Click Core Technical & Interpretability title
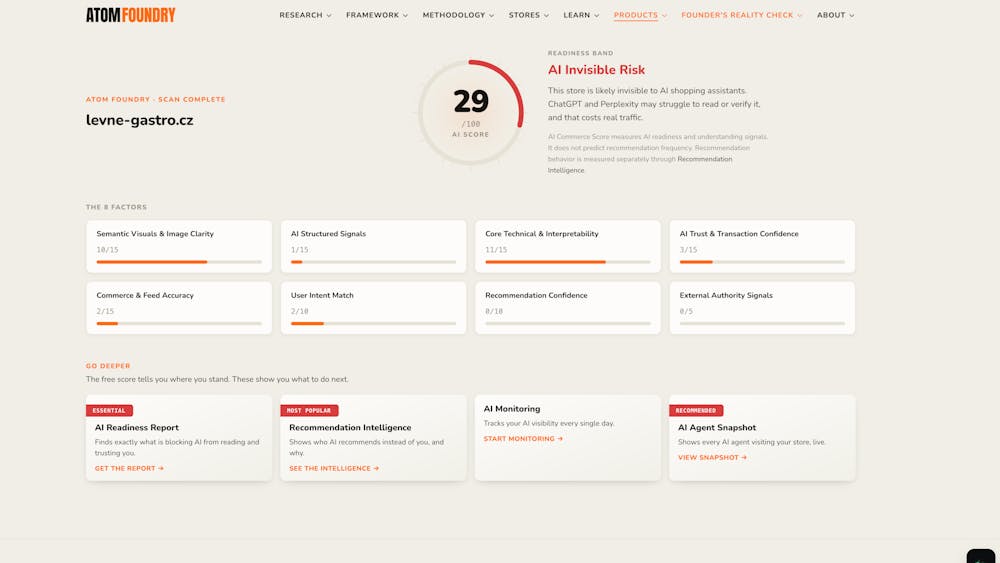1000x563 pixels. click(x=541, y=234)
